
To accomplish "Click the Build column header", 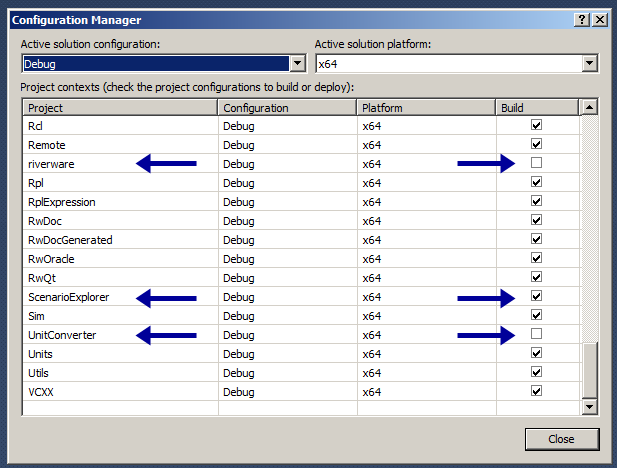I will (x=538, y=108).
